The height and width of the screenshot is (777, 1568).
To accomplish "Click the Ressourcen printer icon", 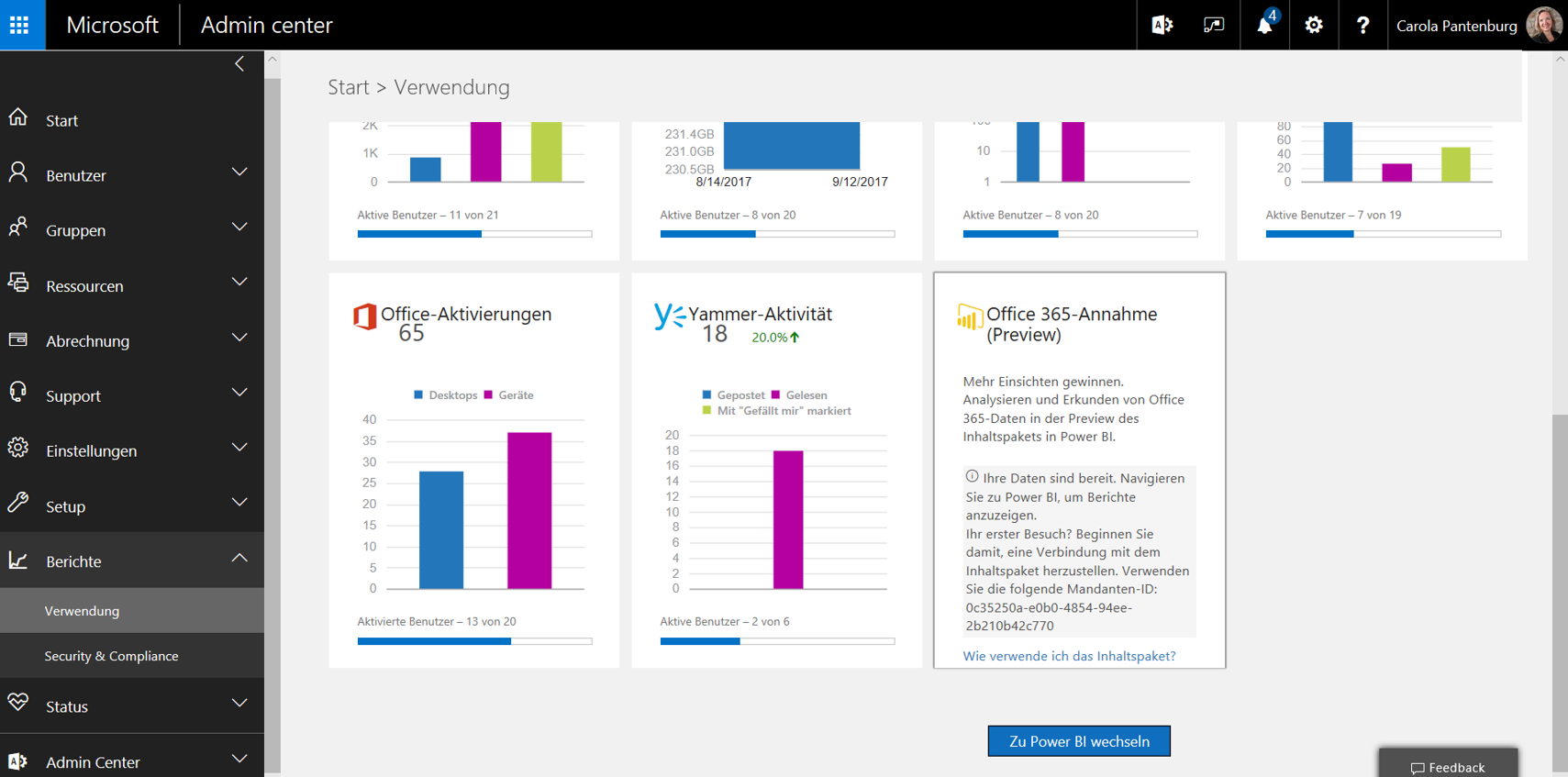I will pos(18,283).
